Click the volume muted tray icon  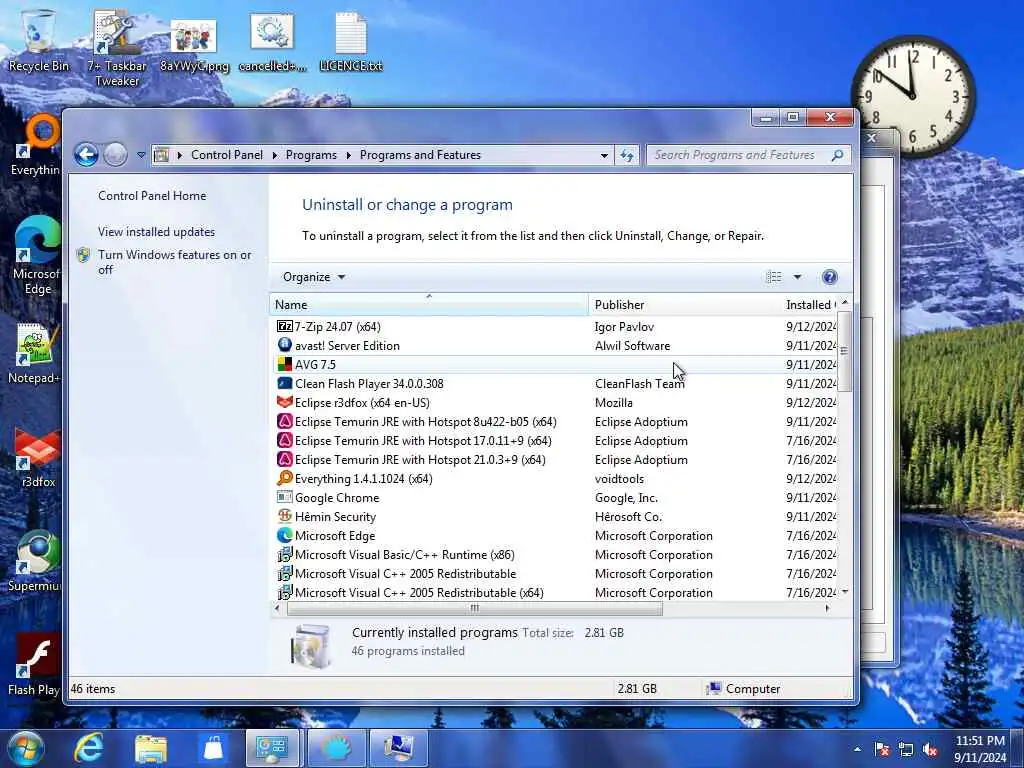(x=930, y=749)
